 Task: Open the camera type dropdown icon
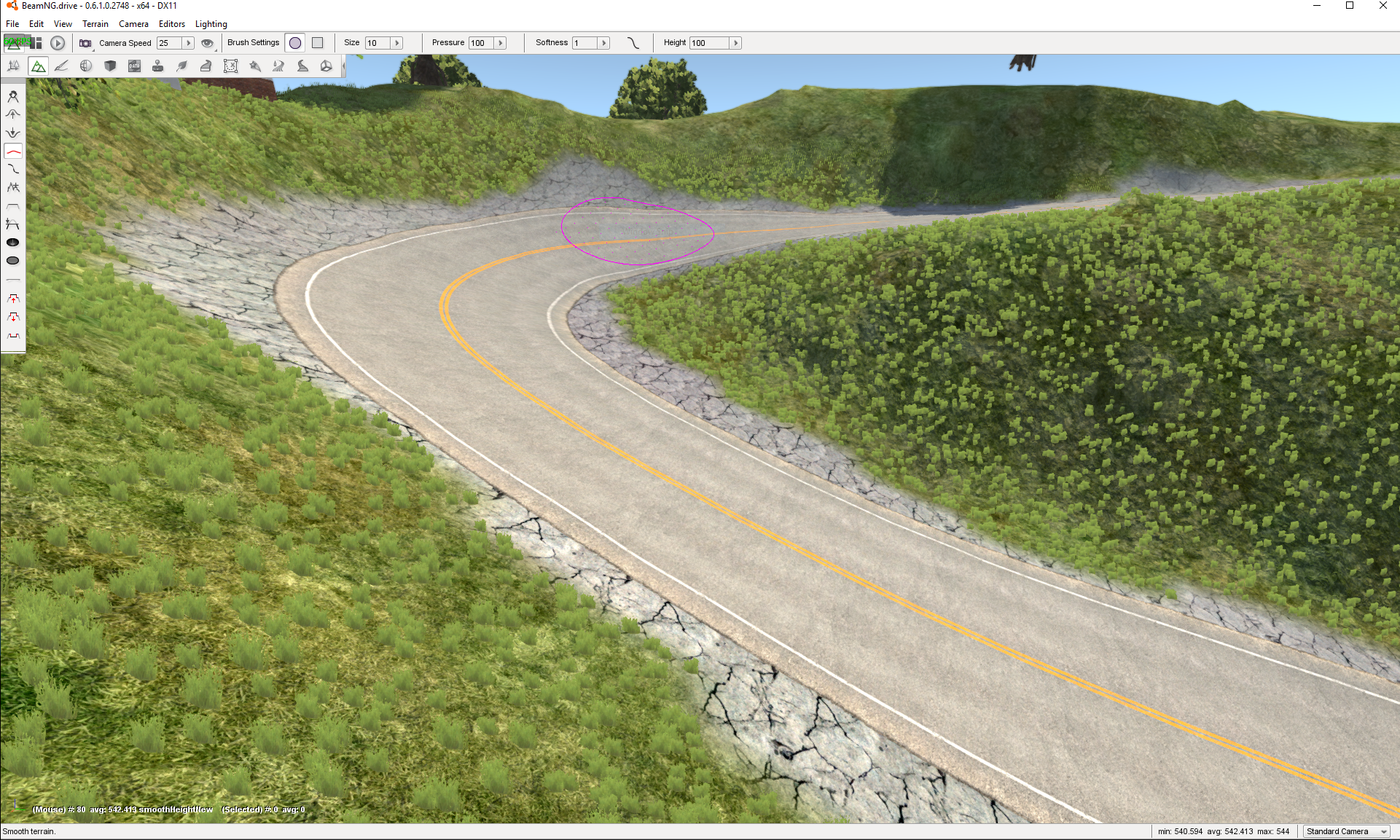86,43
